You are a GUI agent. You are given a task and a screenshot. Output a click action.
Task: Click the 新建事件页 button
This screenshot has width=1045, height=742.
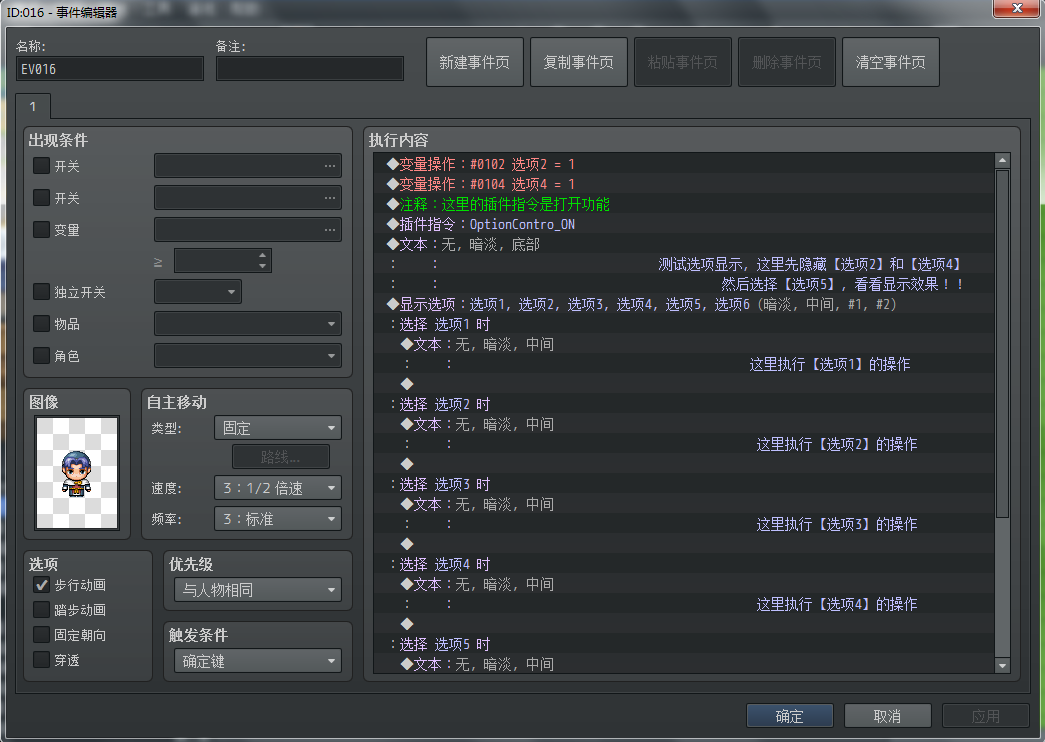pyautogui.click(x=475, y=62)
